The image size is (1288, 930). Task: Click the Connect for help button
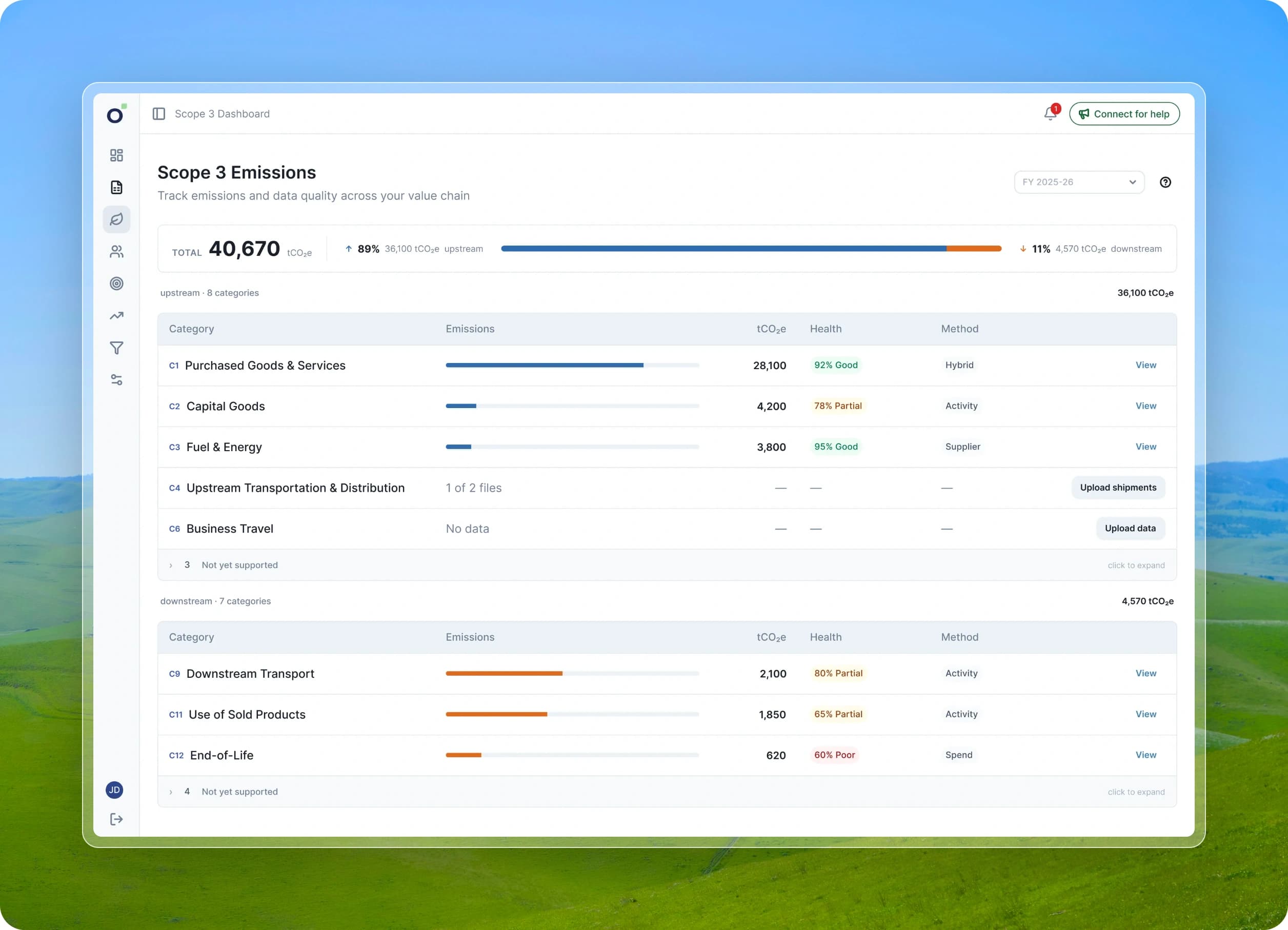[1124, 113]
